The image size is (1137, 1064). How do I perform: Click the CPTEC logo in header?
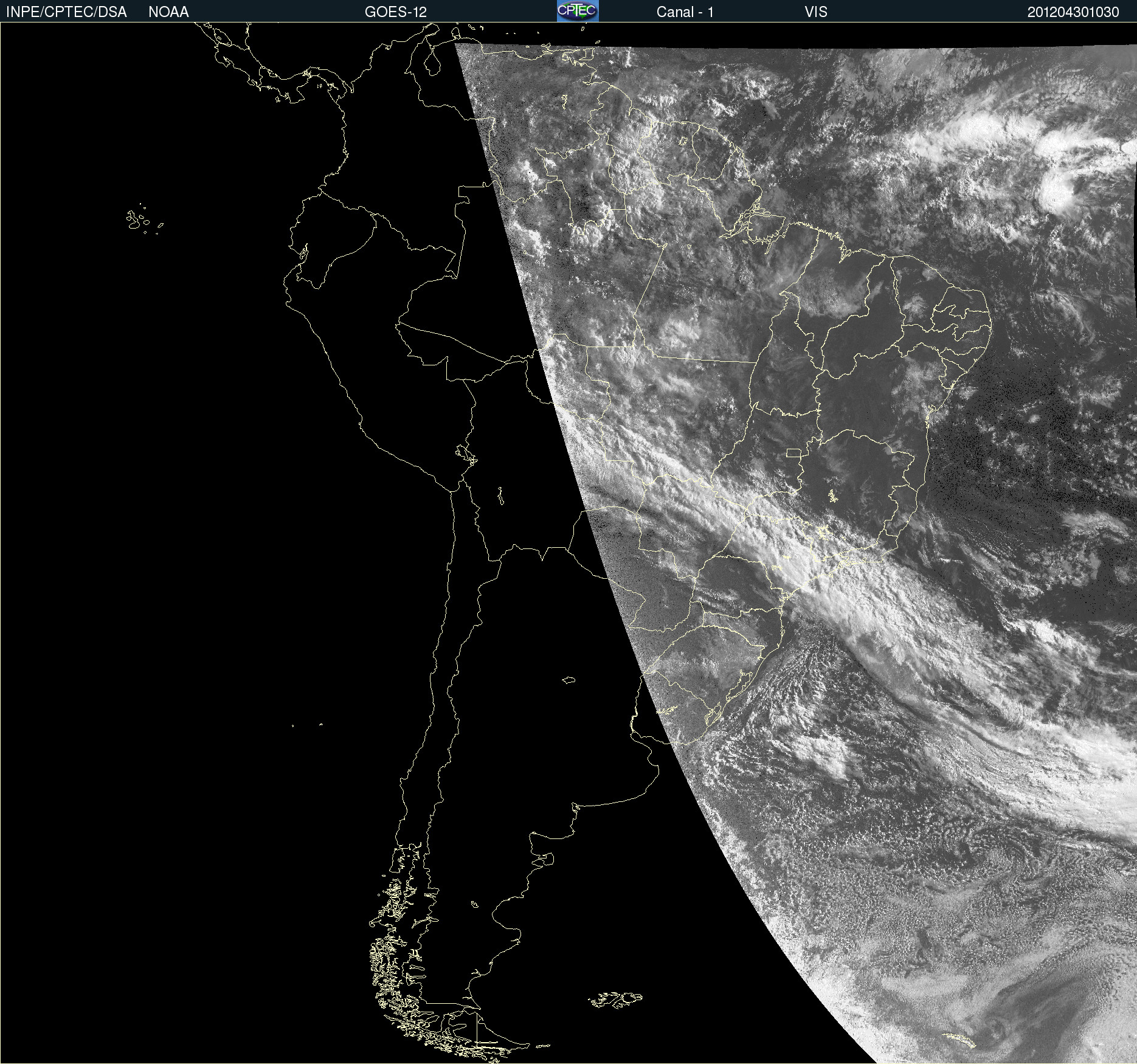(x=578, y=11)
